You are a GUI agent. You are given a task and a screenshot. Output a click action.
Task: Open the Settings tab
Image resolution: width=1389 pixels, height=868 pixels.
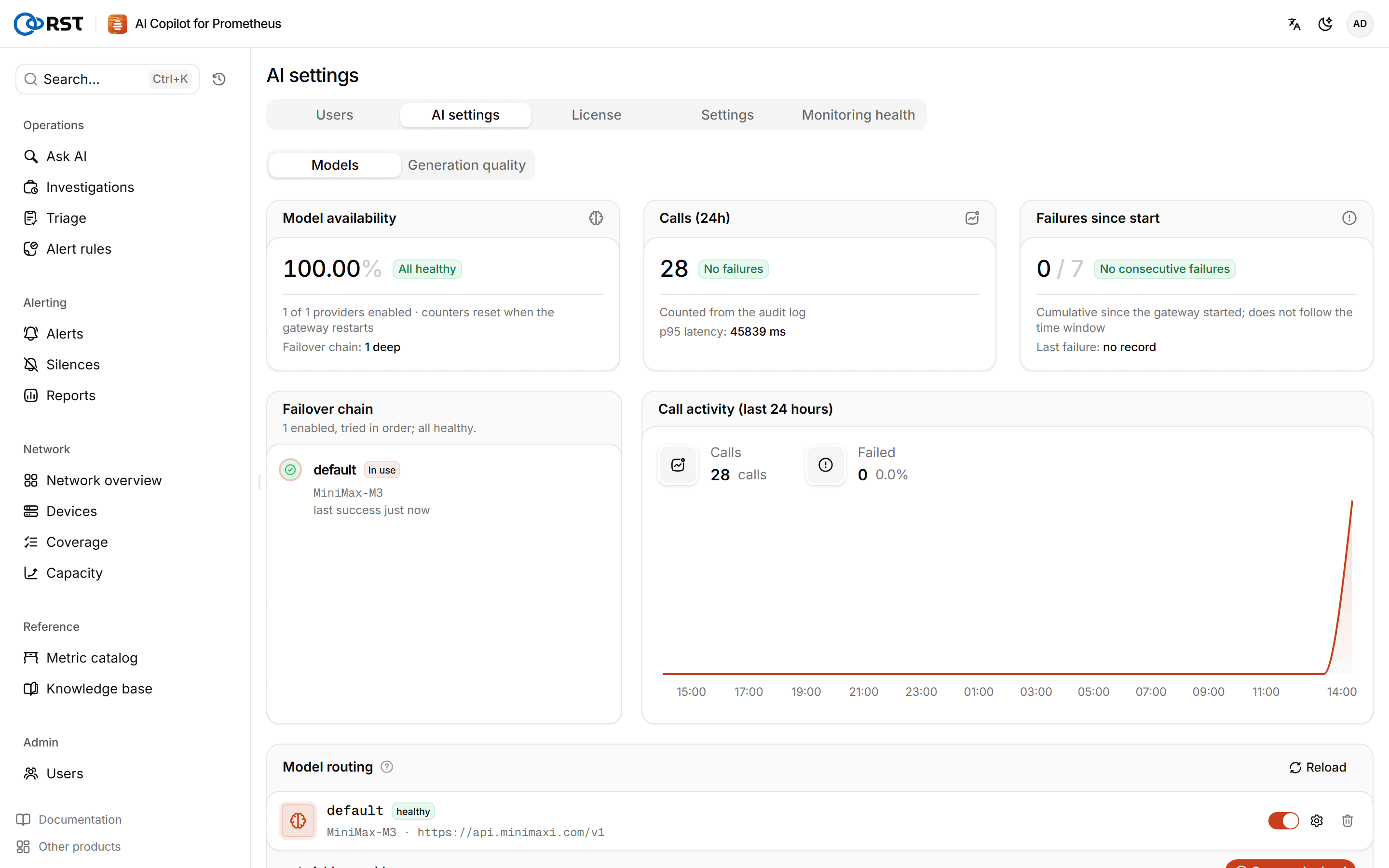727,115
